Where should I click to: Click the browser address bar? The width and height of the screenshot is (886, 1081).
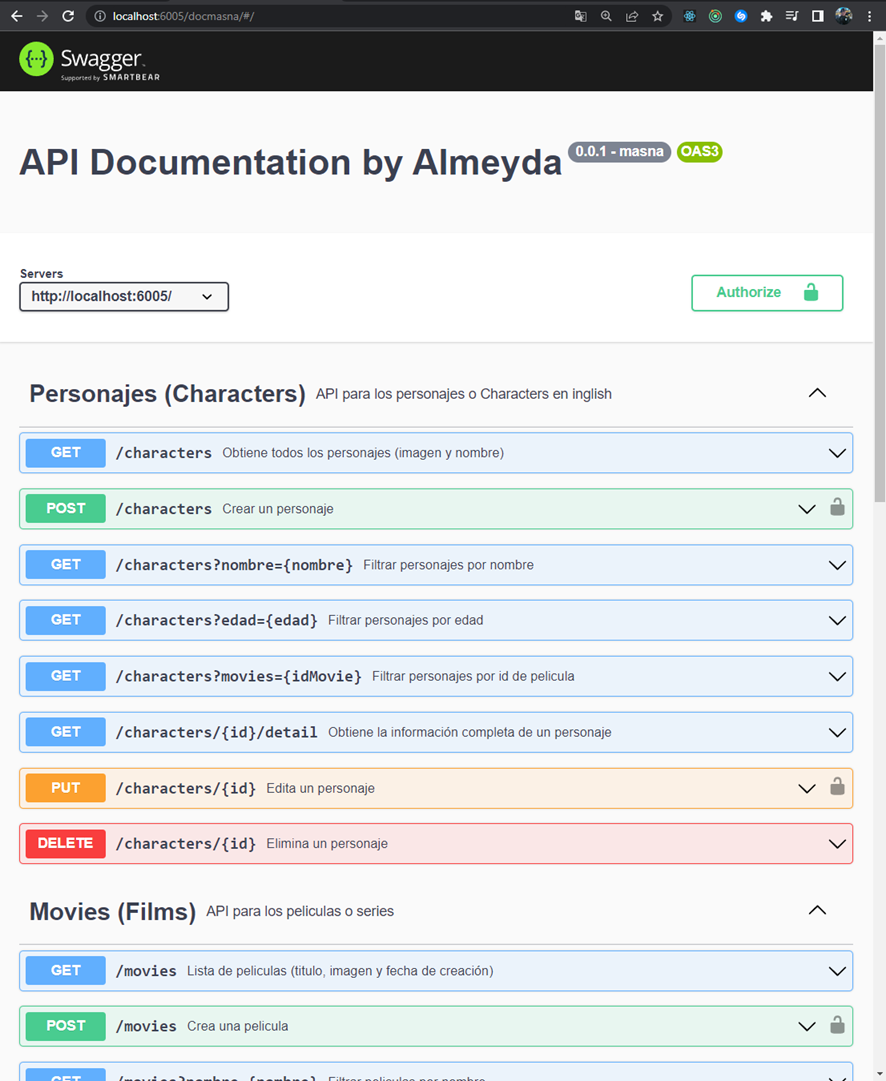click(x=300, y=16)
